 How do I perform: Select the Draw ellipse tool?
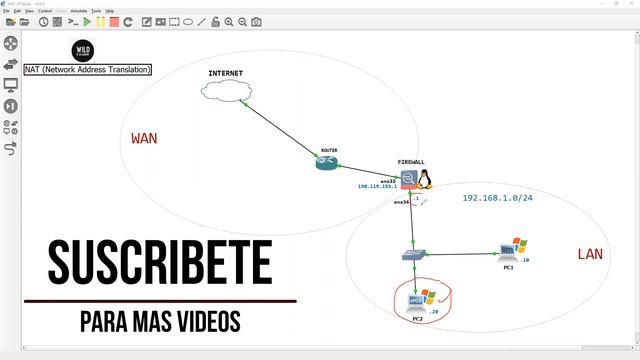[188, 22]
